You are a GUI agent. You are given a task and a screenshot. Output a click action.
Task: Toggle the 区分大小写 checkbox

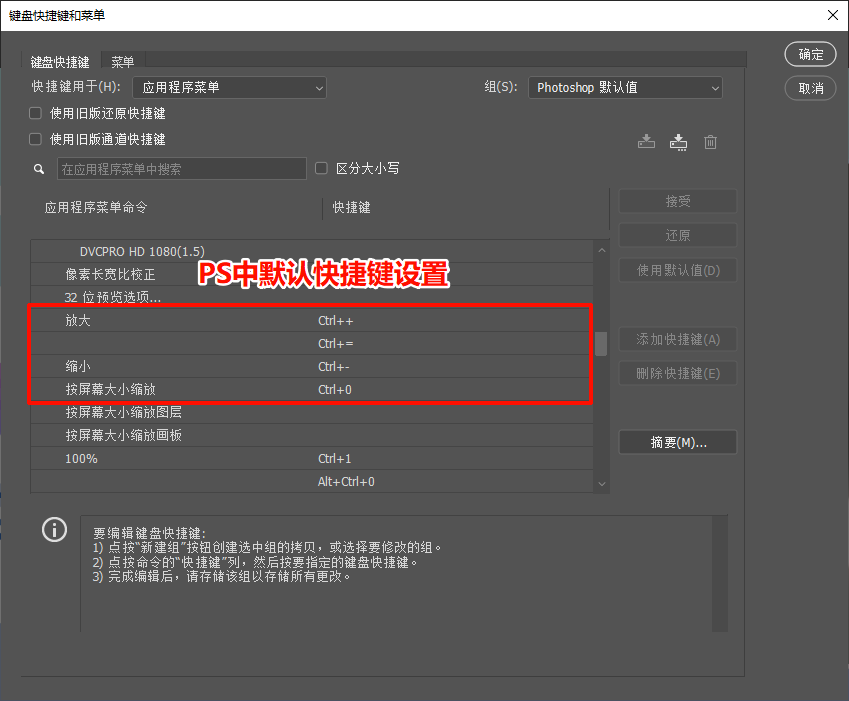click(x=321, y=168)
